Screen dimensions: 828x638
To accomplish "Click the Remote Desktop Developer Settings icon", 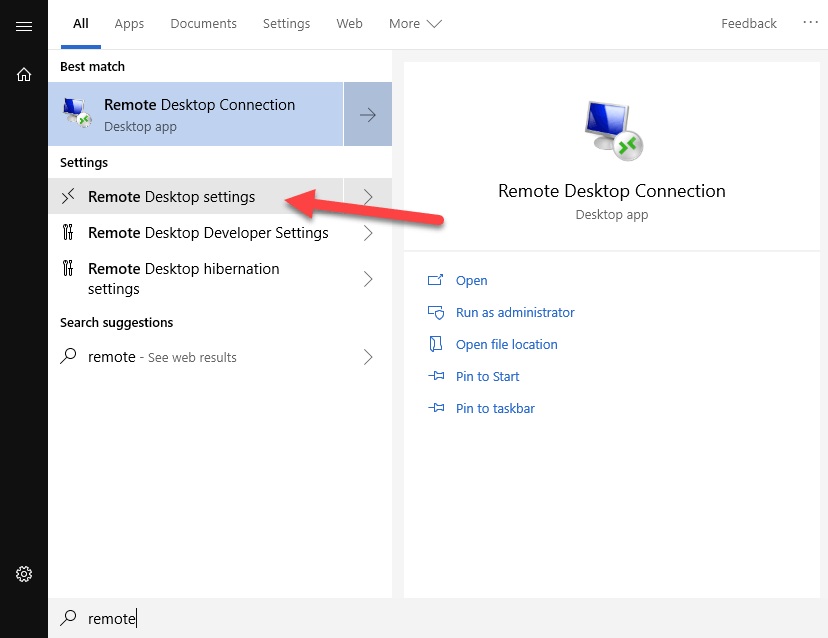I will (68, 232).
